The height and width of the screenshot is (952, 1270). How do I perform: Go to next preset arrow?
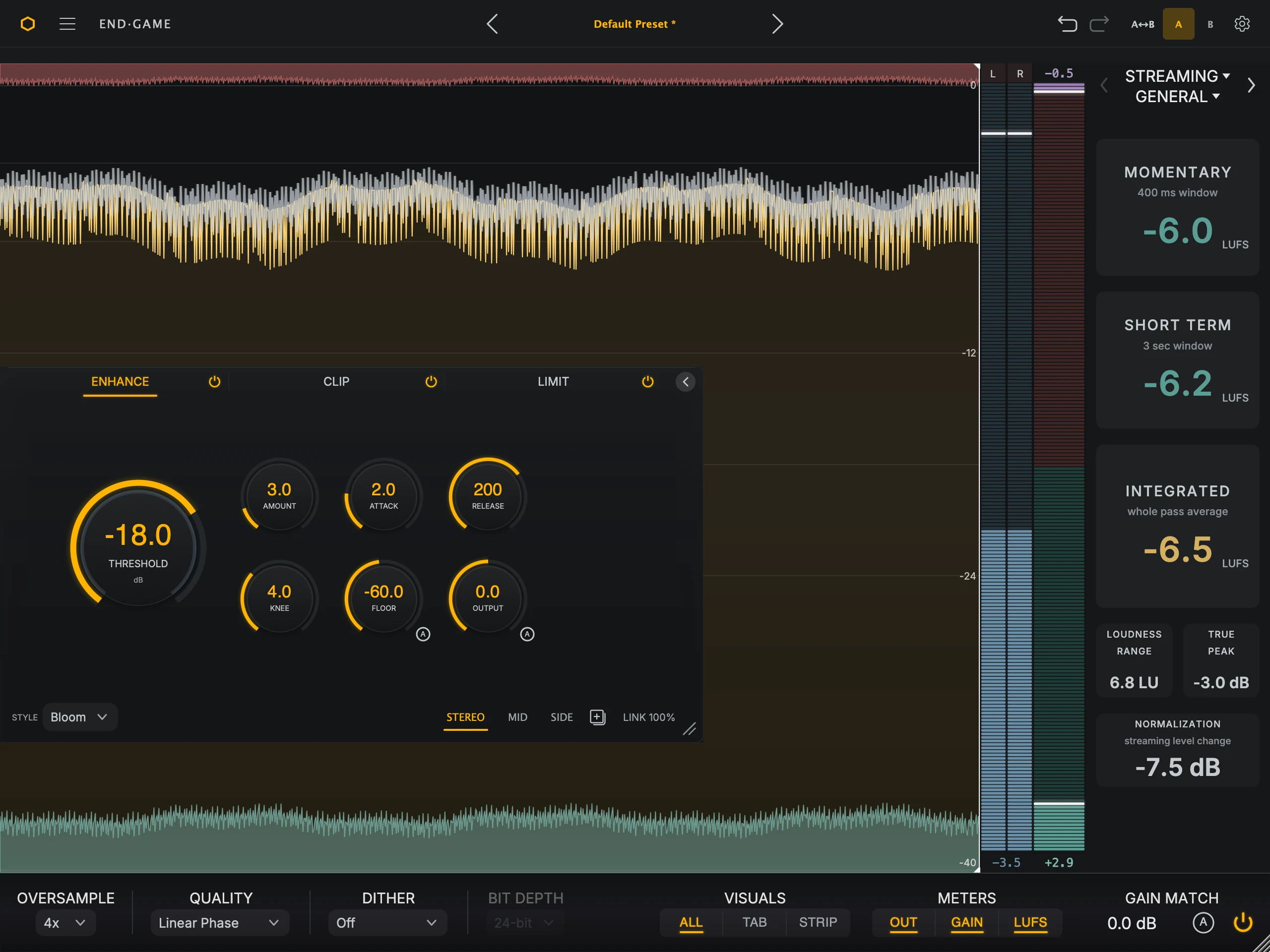[x=777, y=24]
